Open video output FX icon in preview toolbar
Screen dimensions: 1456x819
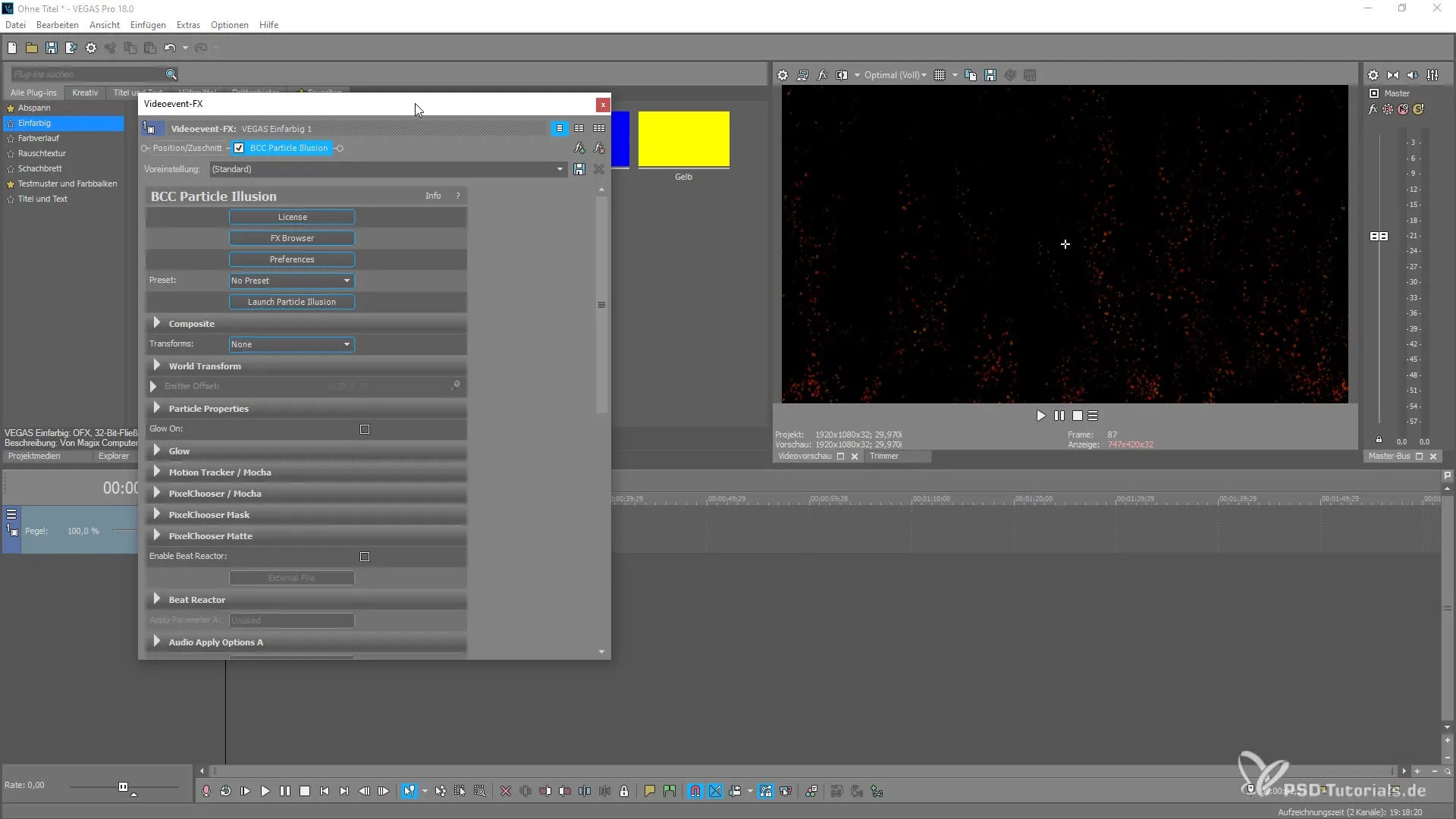click(x=822, y=75)
